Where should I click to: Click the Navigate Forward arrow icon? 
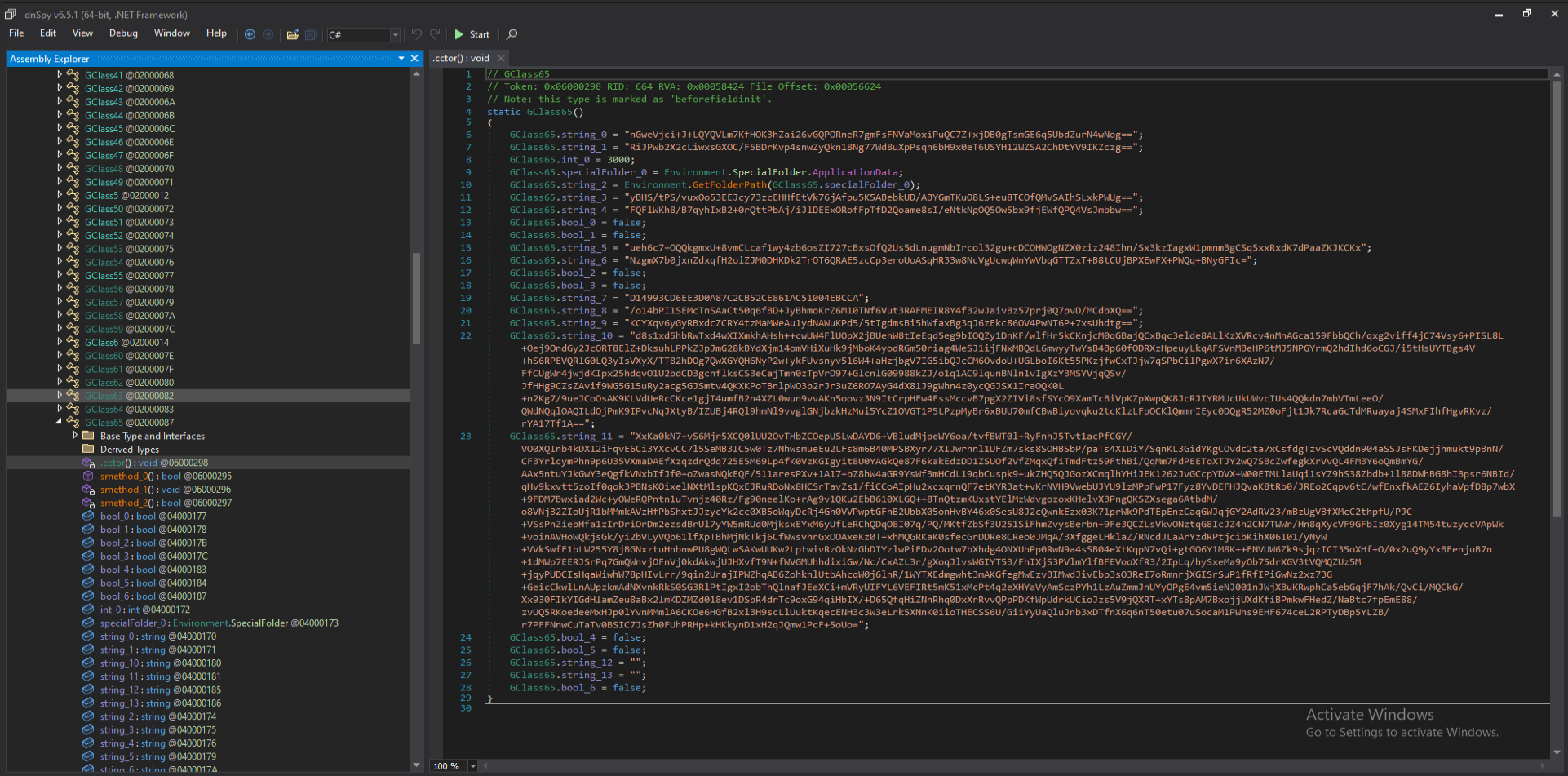pos(268,34)
